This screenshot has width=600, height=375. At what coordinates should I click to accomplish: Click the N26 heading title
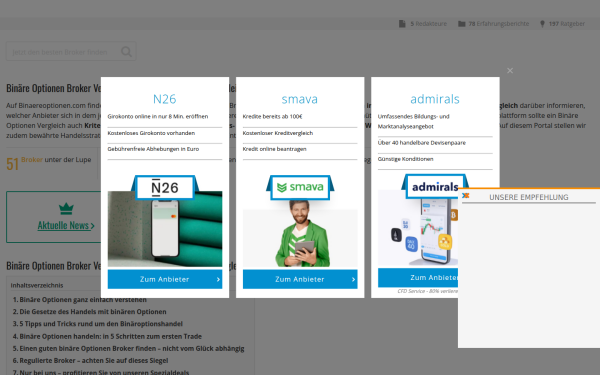pos(165,99)
